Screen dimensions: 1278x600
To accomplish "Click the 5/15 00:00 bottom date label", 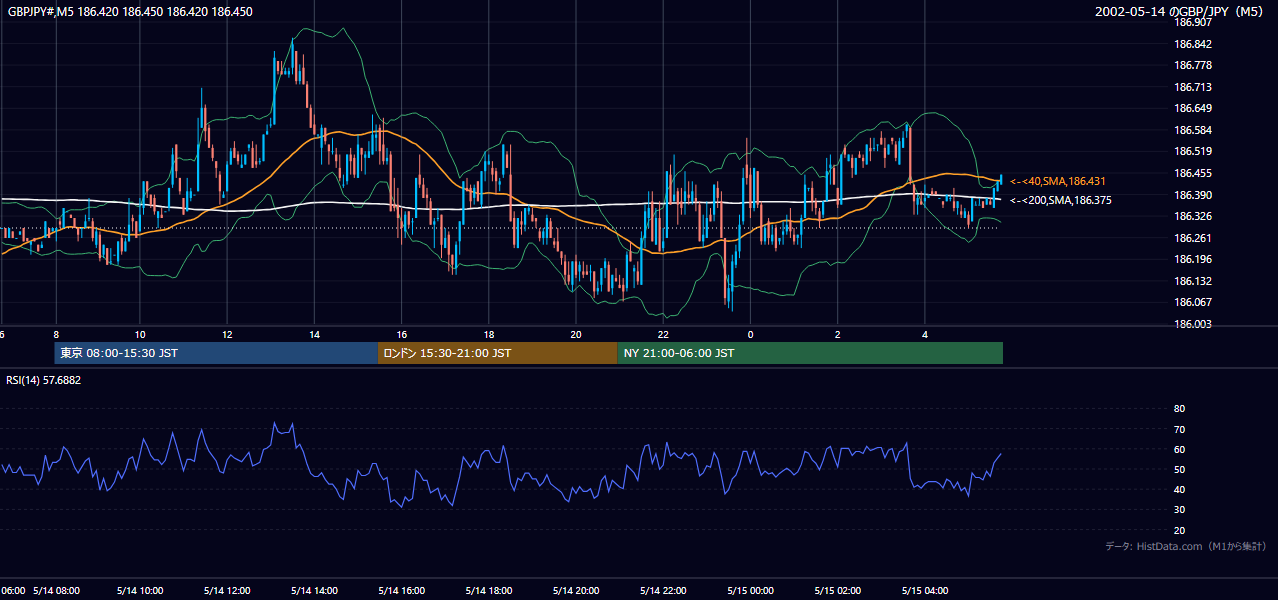I will pyautogui.click(x=750, y=591).
